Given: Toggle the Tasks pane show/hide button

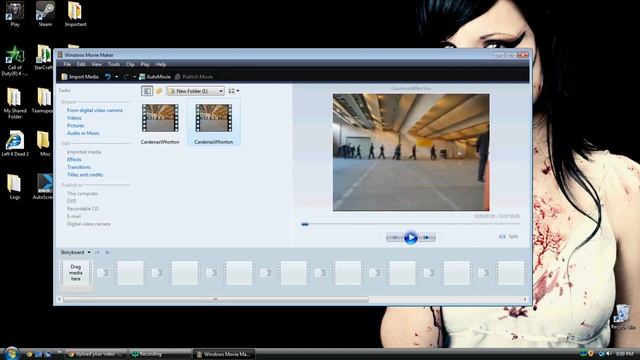Looking at the screenshot, I should (147, 91).
